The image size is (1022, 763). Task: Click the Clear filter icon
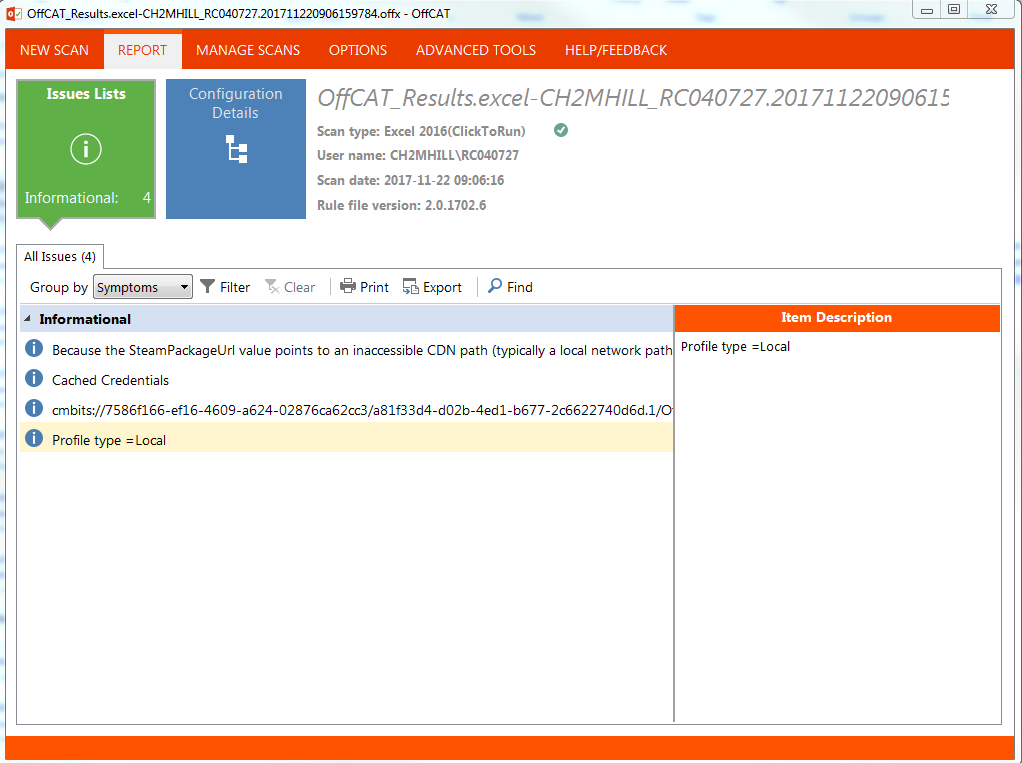click(272, 287)
